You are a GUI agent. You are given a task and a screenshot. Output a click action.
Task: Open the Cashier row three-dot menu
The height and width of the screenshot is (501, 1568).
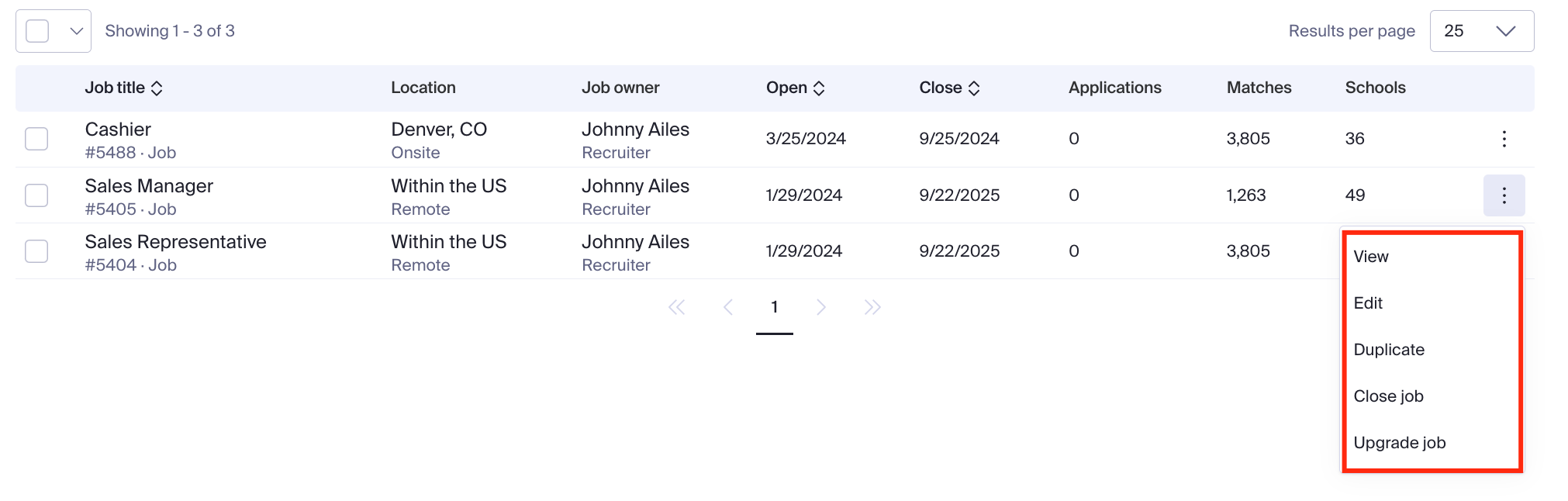(x=1504, y=139)
